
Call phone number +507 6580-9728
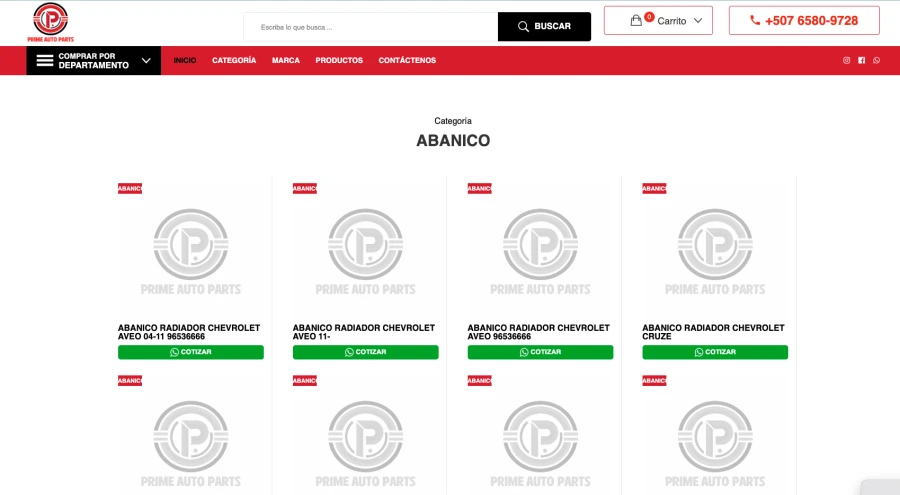(811, 21)
